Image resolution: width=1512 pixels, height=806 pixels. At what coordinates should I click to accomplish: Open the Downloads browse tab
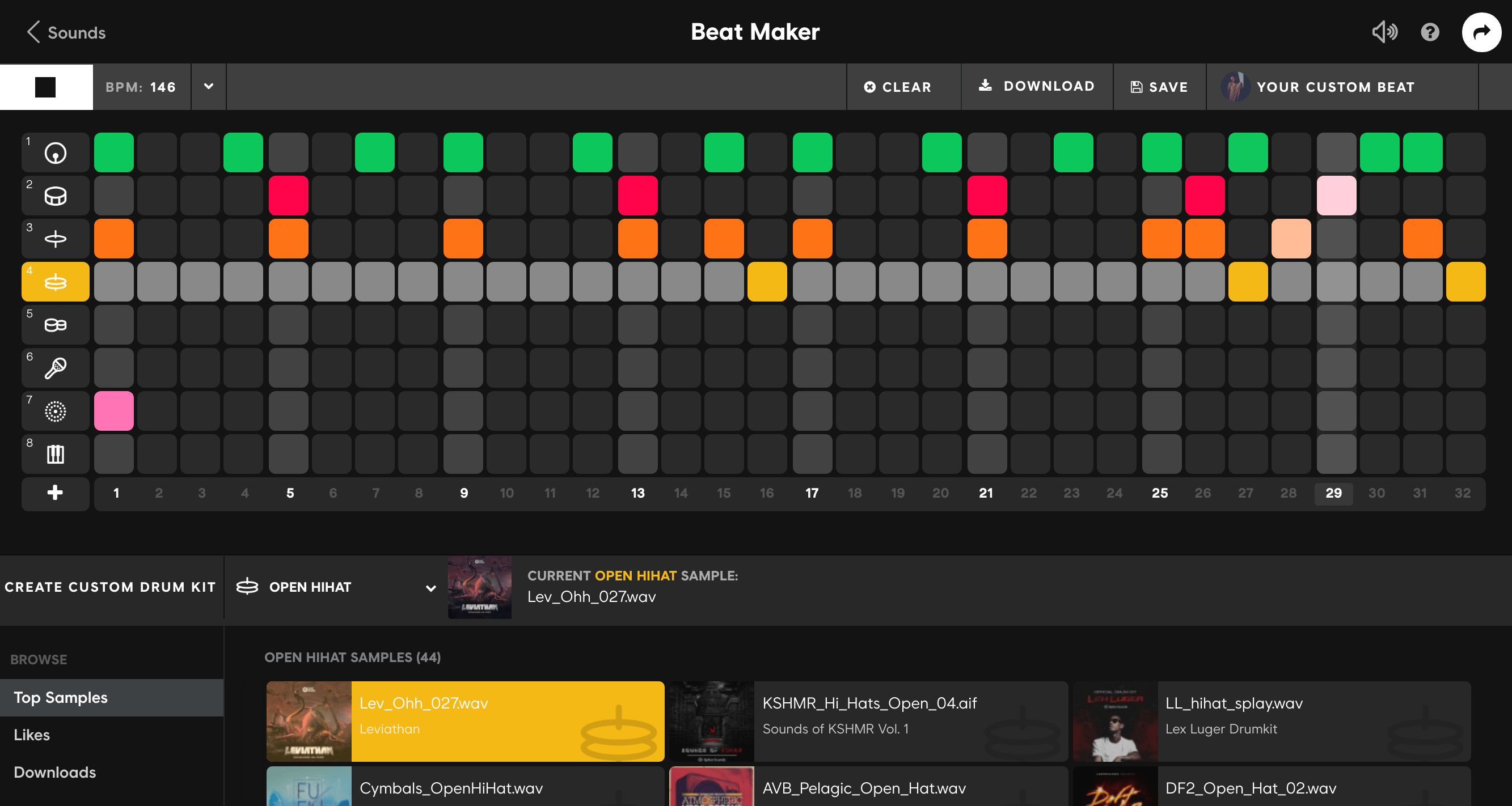click(x=54, y=772)
